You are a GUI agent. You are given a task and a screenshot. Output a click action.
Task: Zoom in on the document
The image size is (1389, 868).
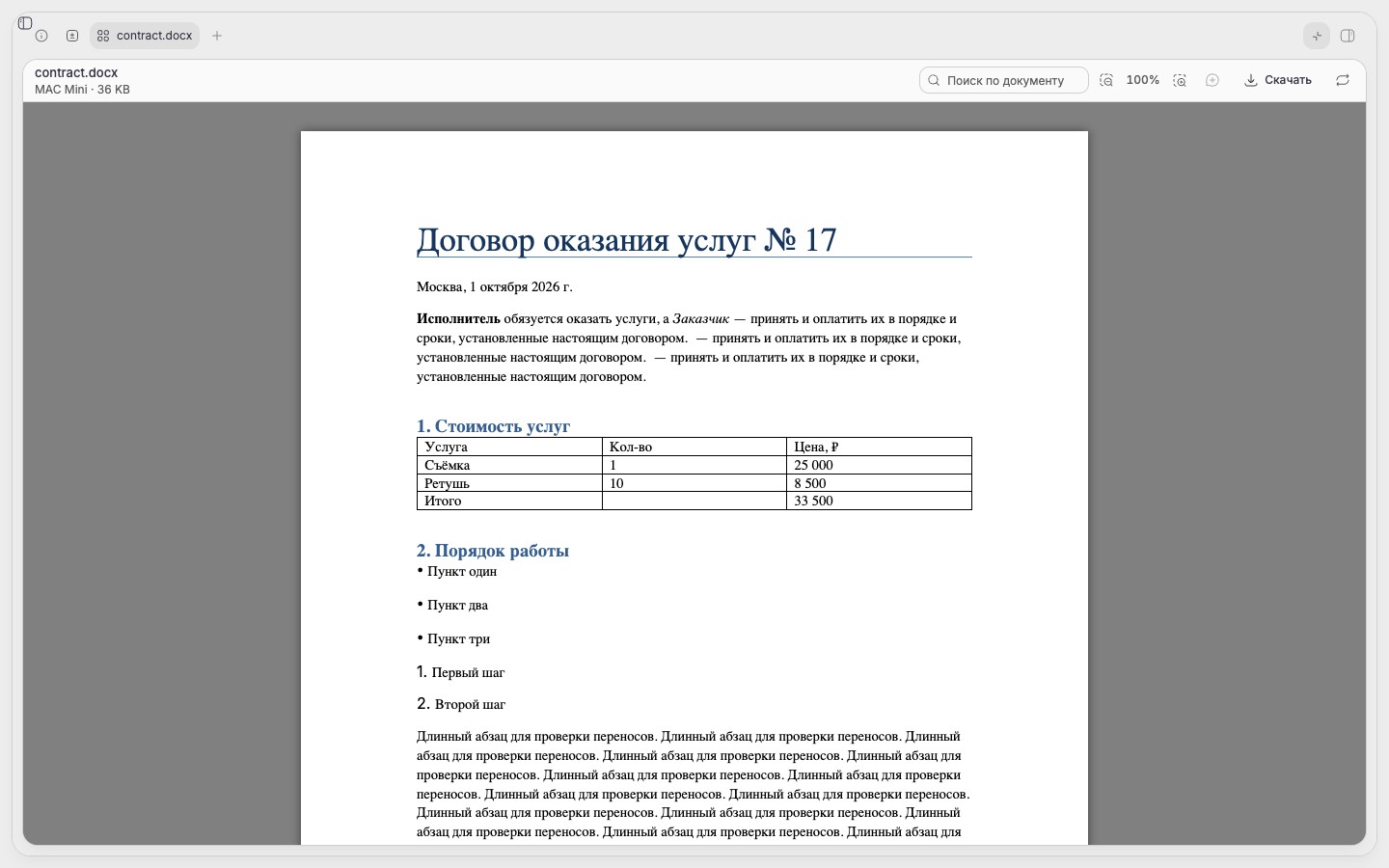click(x=1180, y=80)
